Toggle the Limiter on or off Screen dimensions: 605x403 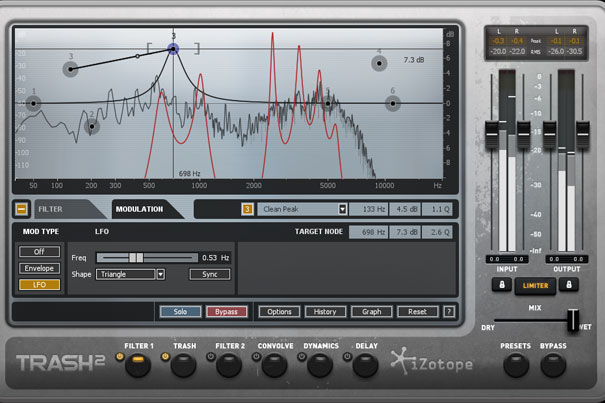point(535,286)
